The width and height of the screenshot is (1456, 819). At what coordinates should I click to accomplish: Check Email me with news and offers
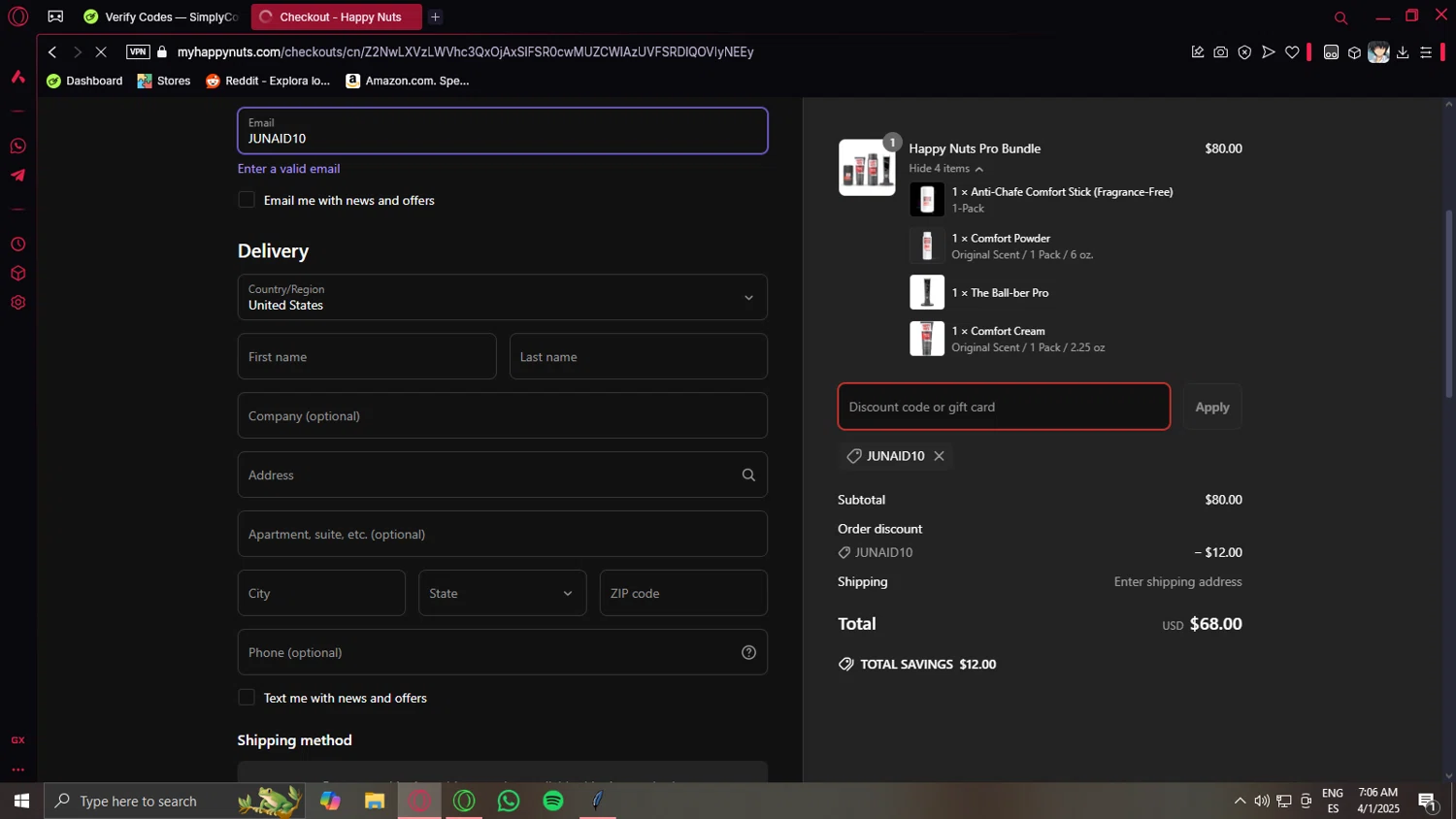point(247,200)
